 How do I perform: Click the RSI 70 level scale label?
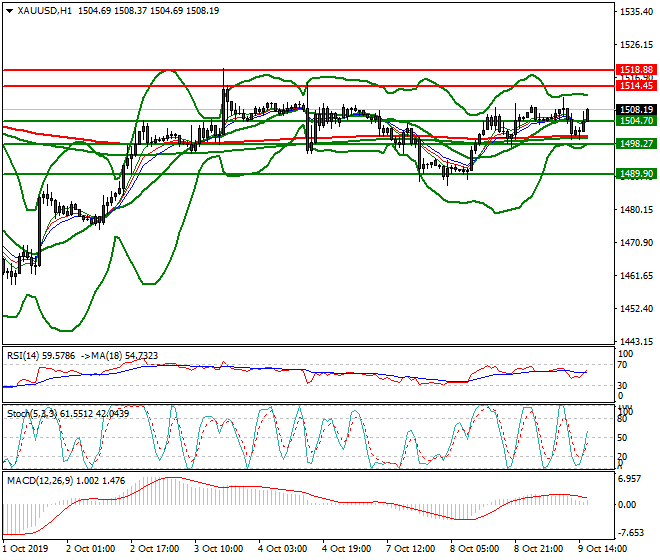point(622,365)
